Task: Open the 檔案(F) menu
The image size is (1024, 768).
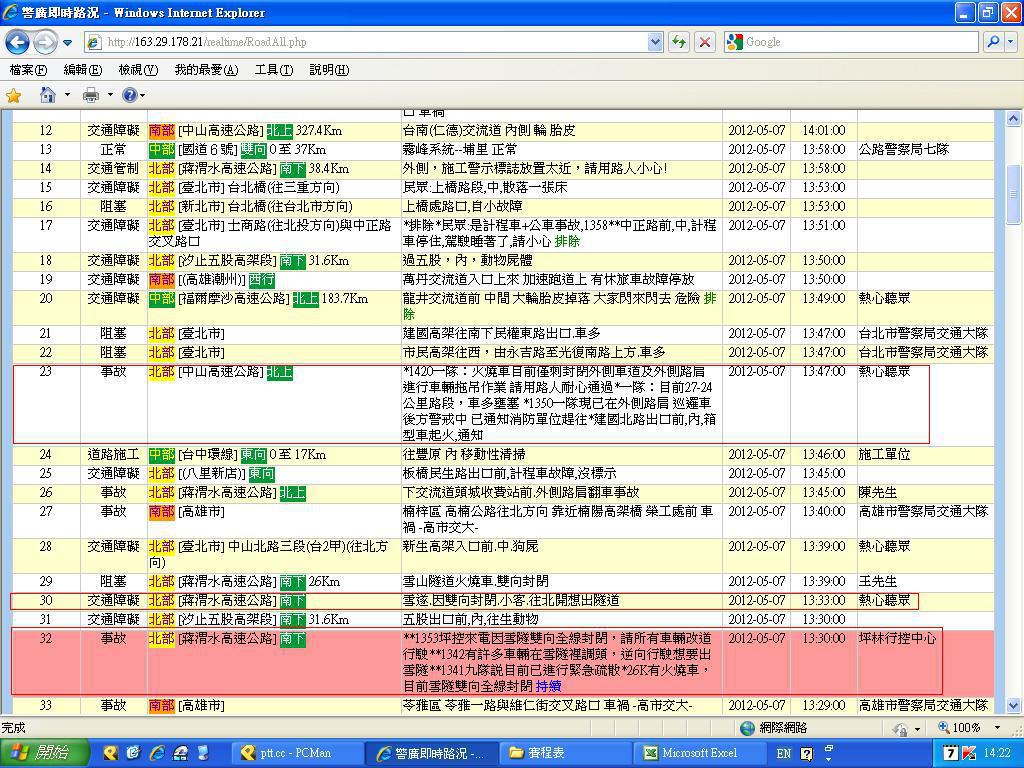Action: pyautogui.click(x=28, y=70)
